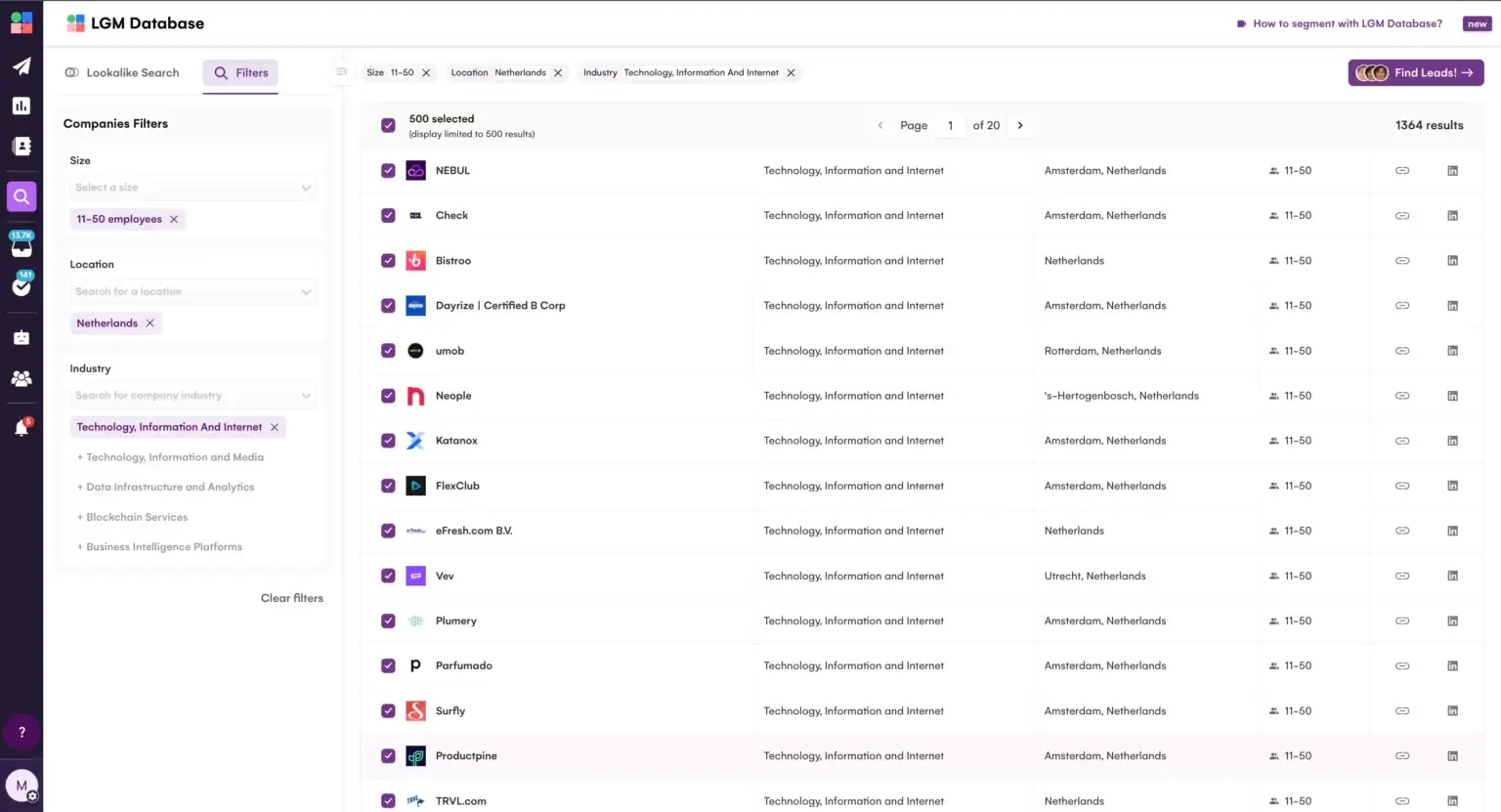
Task: Open the notifications bell icon
Action: 21,427
